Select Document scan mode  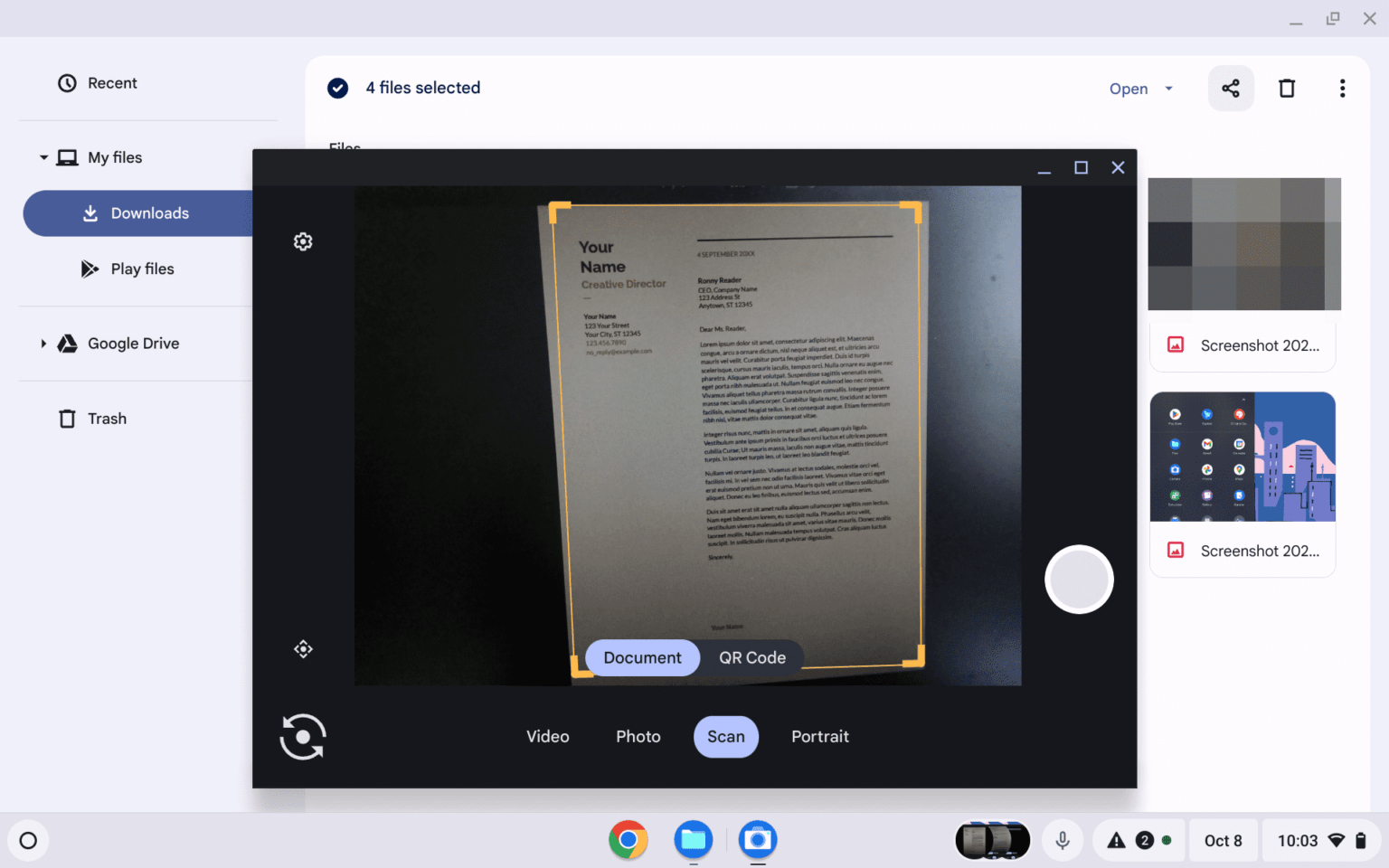pyautogui.click(x=642, y=657)
